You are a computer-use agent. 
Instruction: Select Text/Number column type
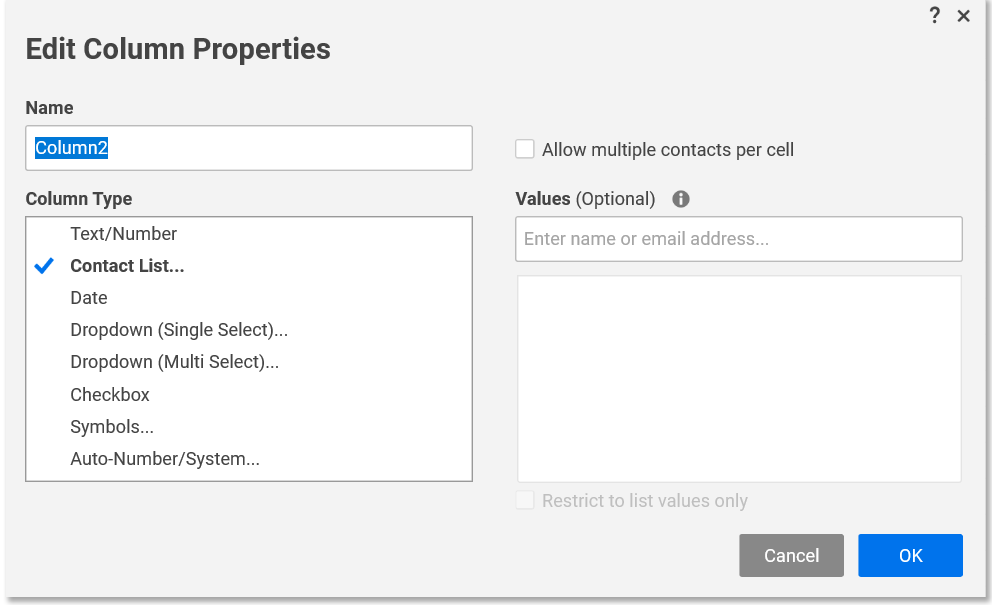tap(123, 234)
